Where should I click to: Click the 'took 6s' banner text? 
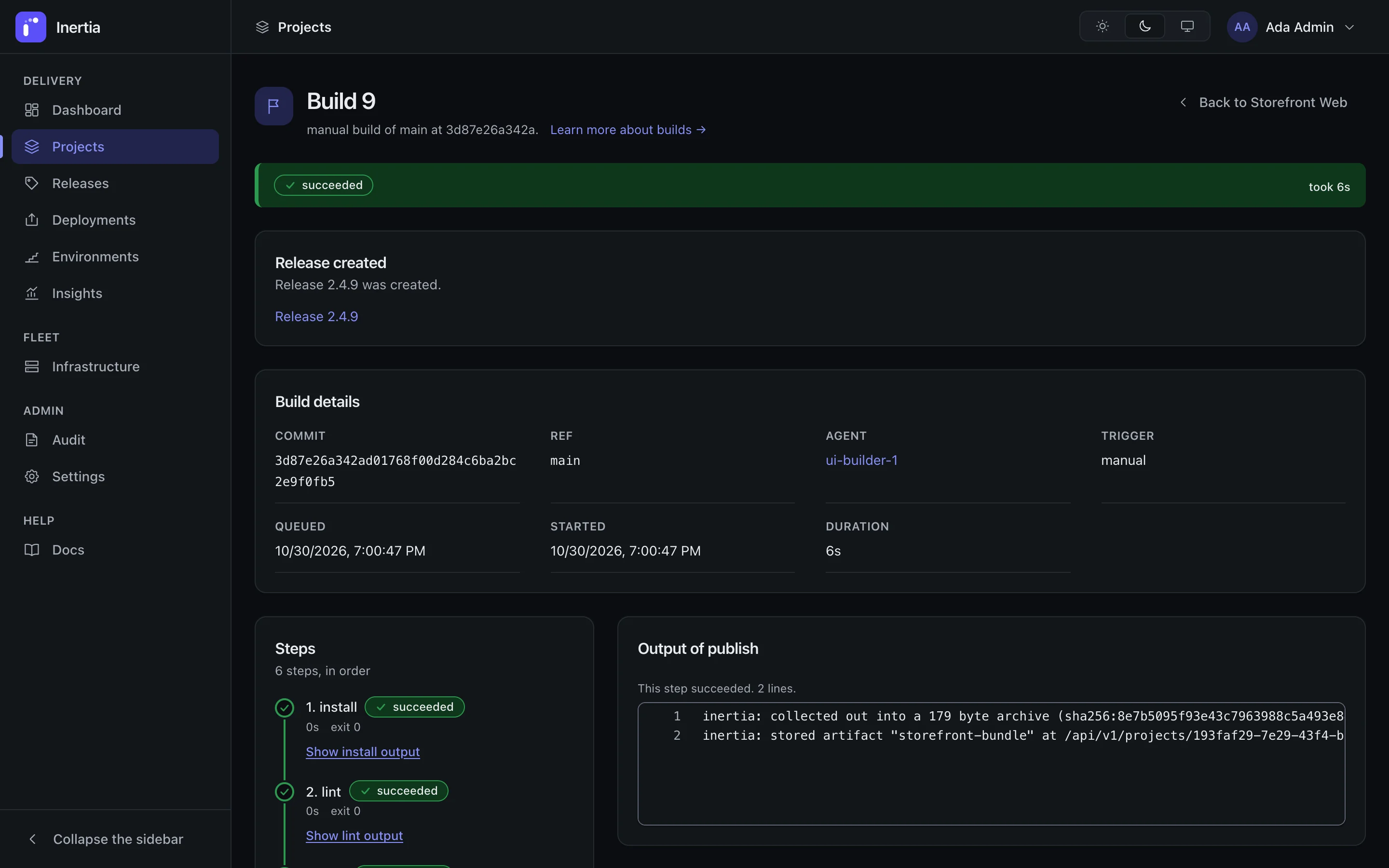[x=1329, y=187]
